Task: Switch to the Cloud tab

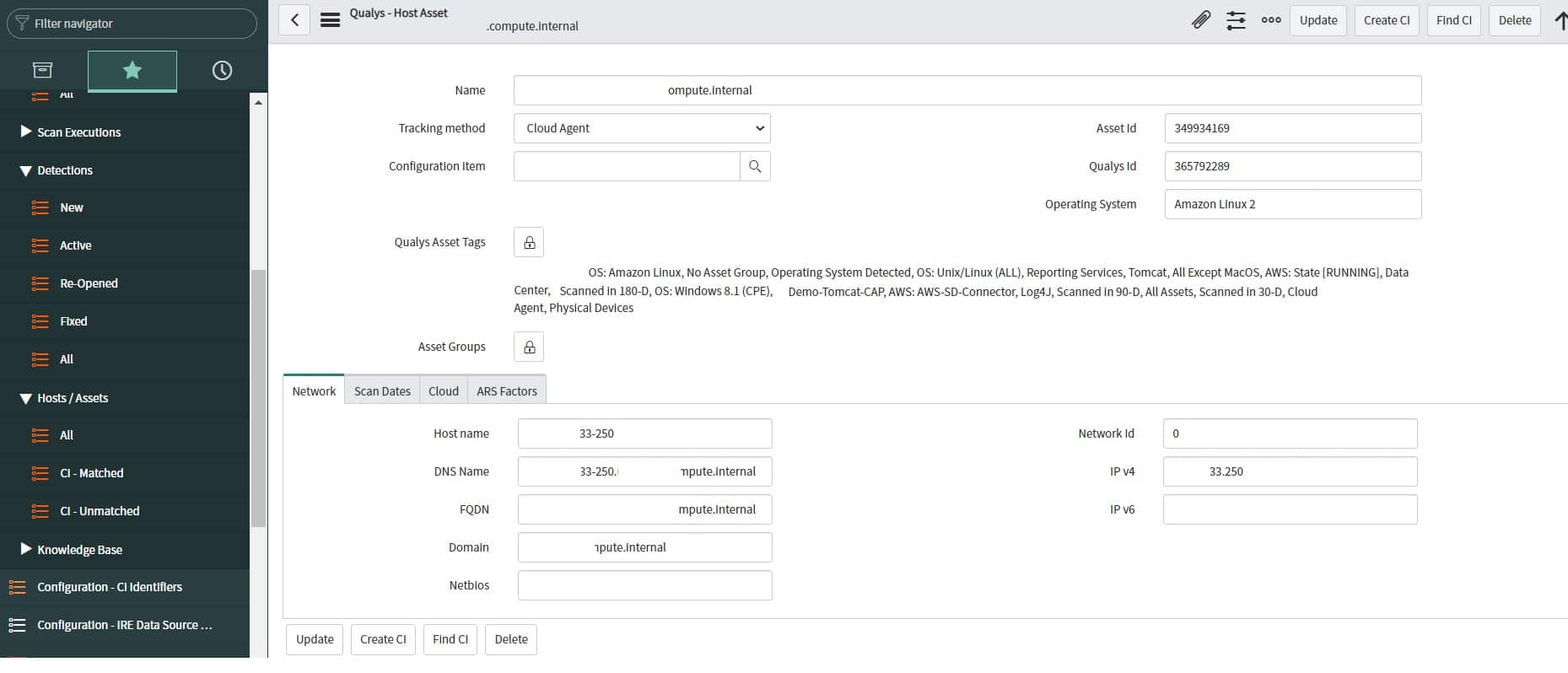Action: [444, 390]
